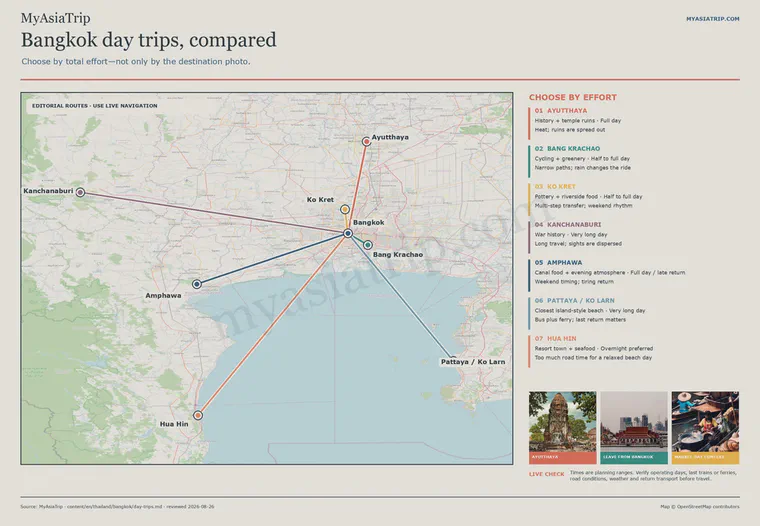Screen dimensions: 760x526
Task: Click 'Closest island-style beach' line
Action: 590,310
